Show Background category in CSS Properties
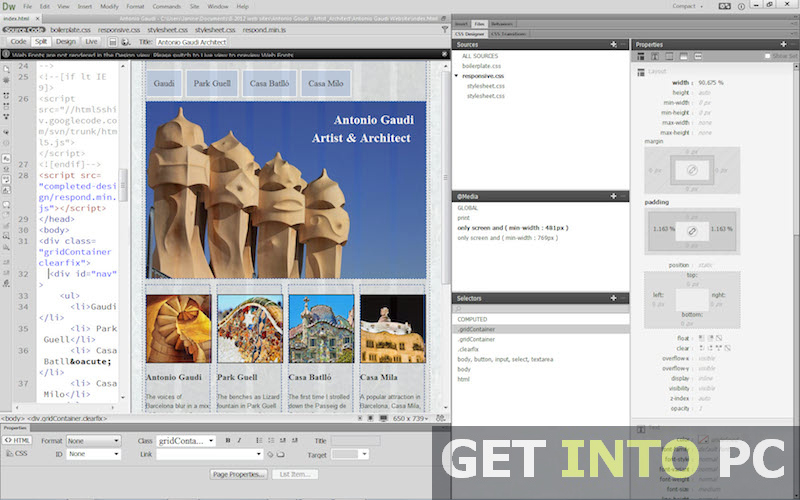The height and width of the screenshot is (500, 800). click(x=684, y=56)
